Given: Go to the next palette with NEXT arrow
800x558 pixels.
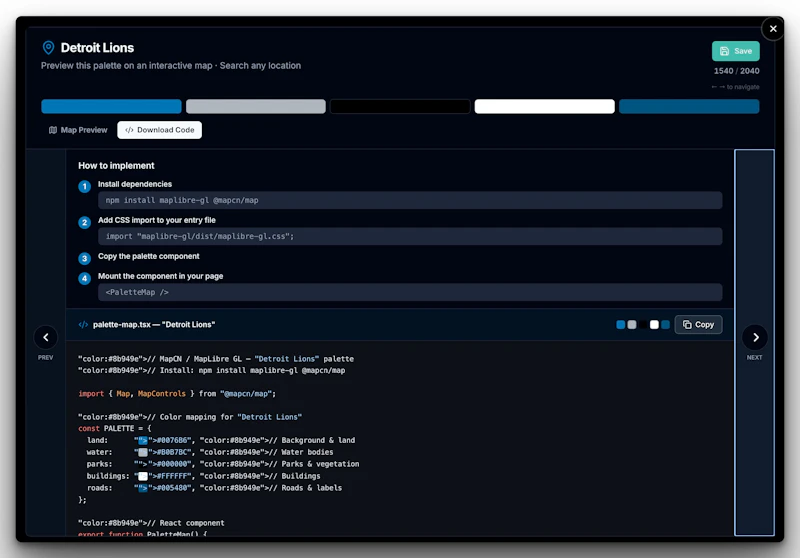Looking at the screenshot, I should [x=755, y=337].
